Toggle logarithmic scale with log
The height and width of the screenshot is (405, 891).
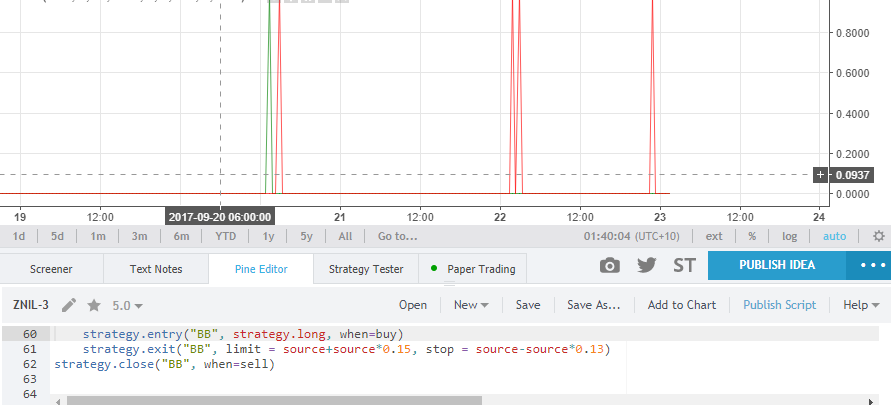coord(789,236)
